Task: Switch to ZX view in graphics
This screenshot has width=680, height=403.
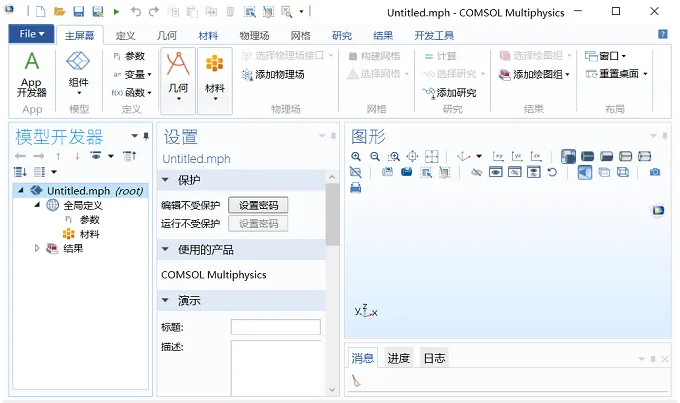Action: pos(536,157)
